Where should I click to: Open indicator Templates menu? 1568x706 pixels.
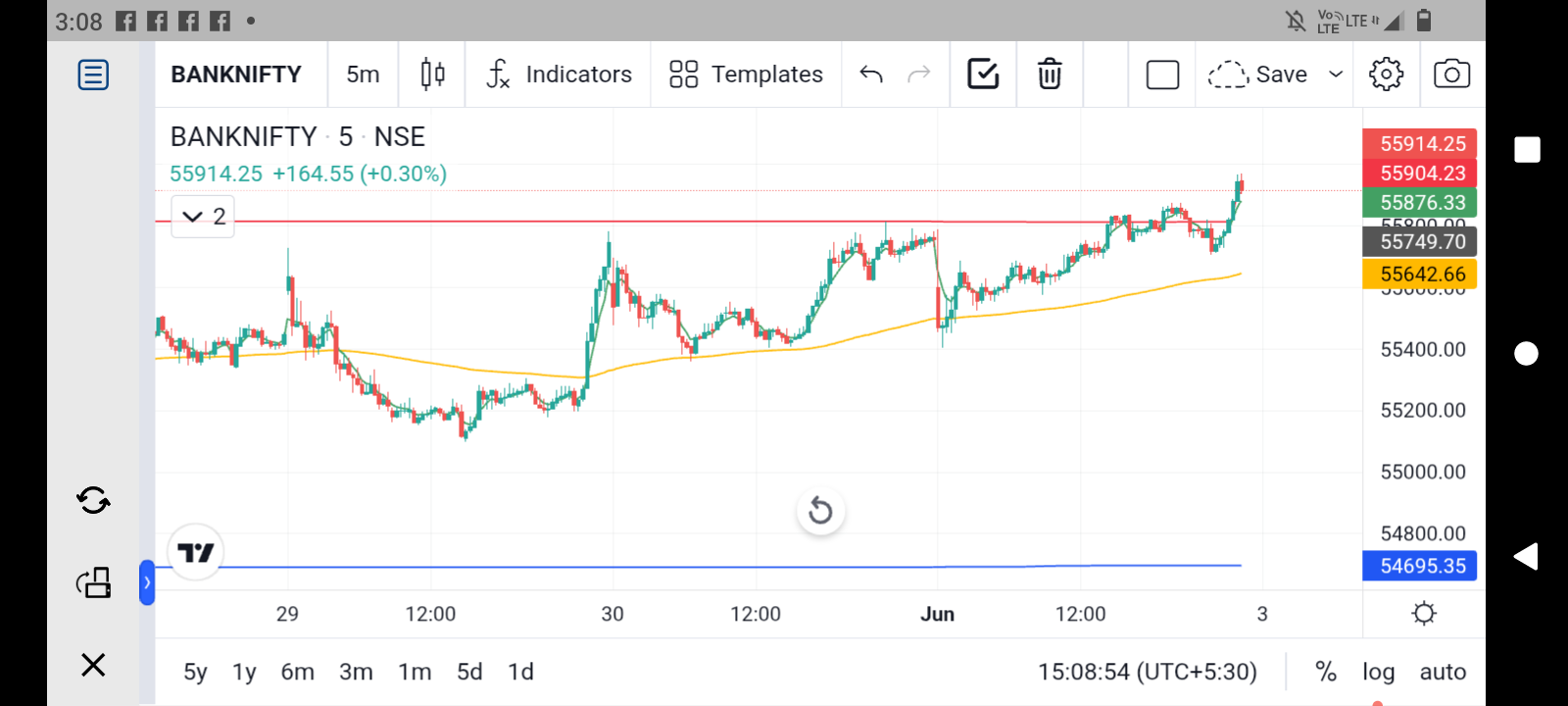746,75
